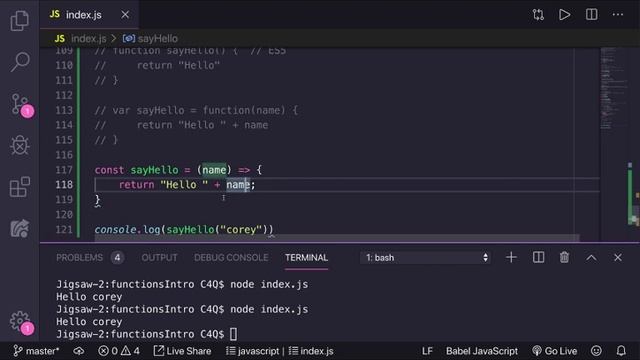Image resolution: width=640 pixels, height=360 pixels.
Task: Run the code with the play icon
Action: click(564, 15)
